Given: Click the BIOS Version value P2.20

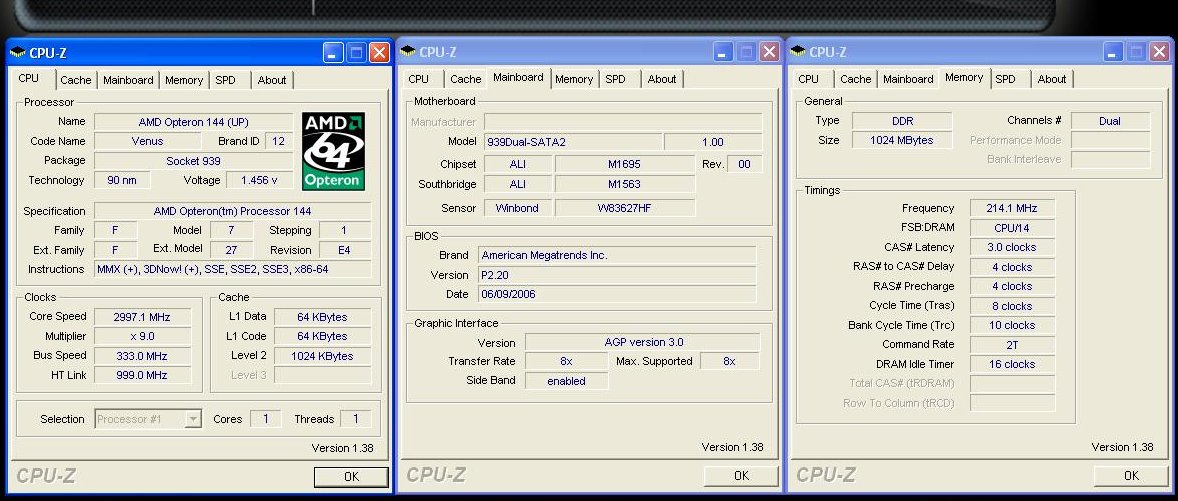Looking at the screenshot, I should coord(617,275).
